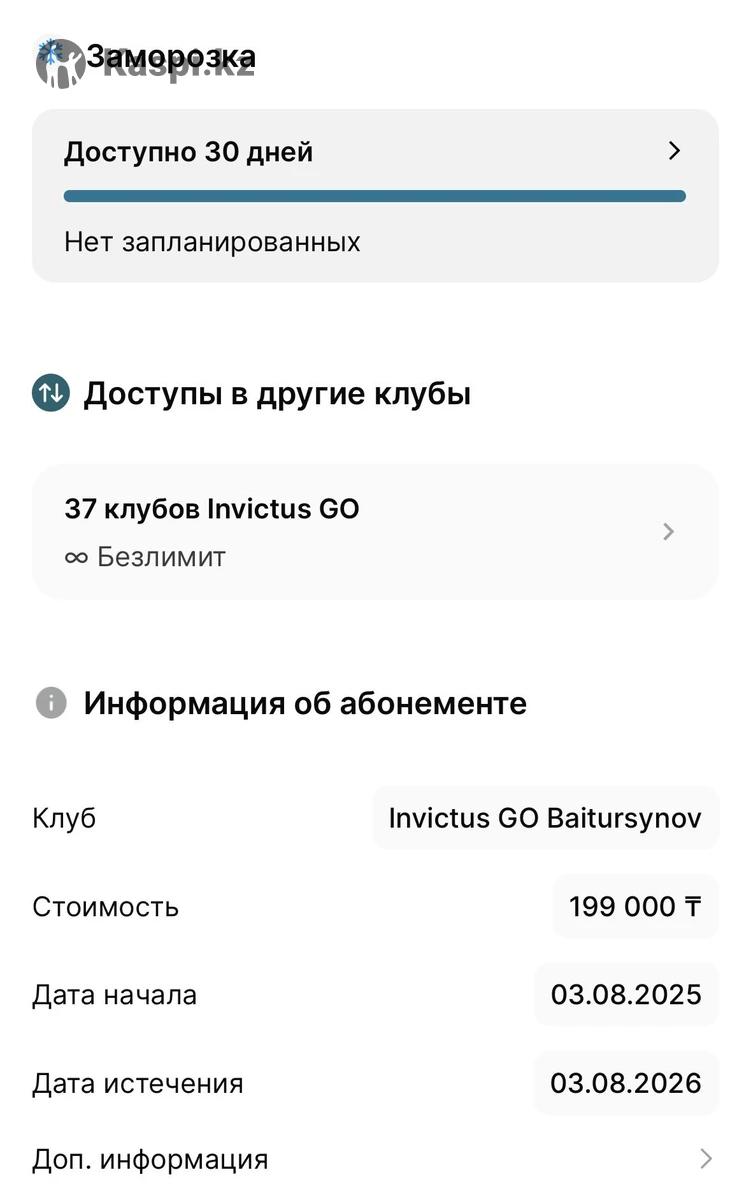Open the Доступно 30 дней text

click(189, 152)
